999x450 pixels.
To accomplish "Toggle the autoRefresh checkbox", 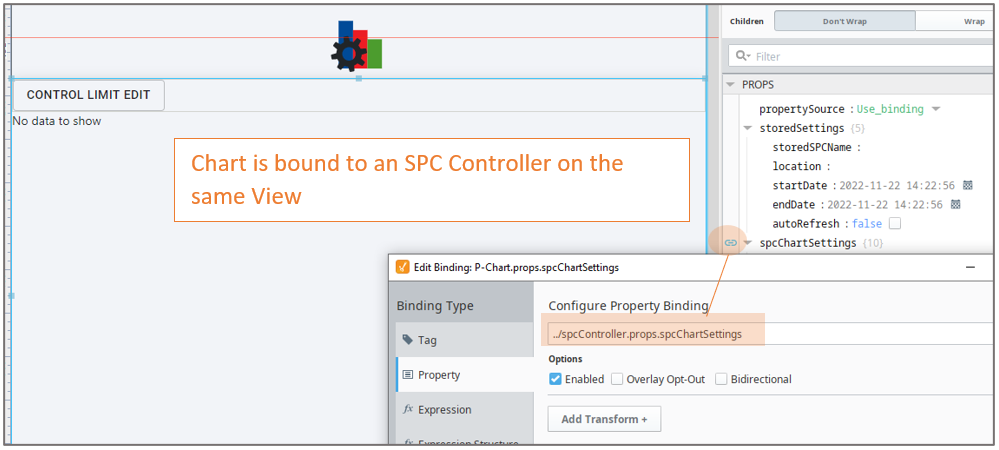I will click(x=895, y=224).
